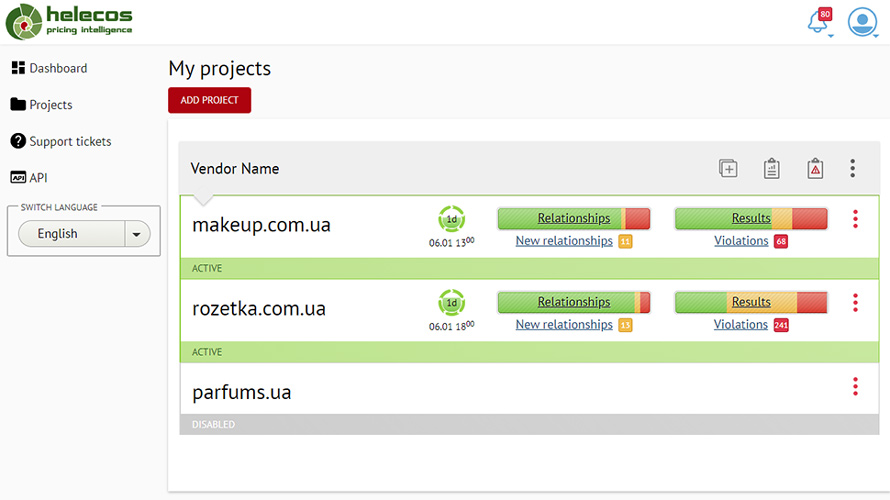Image resolution: width=890 pixels, height=500 pixels.
Task: Open the clipboard report icon in header
Action: click(x=771, y=169)
